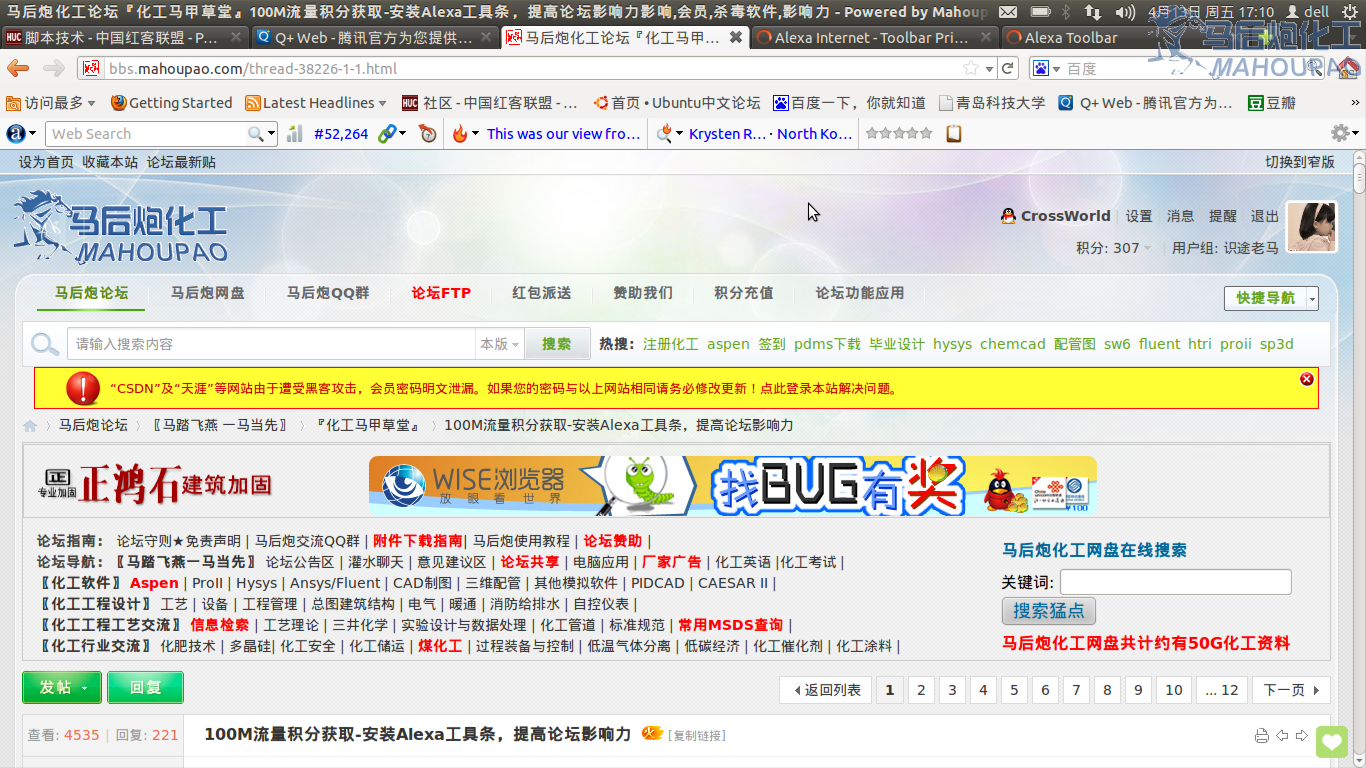Open the home page via house icon
The height and width of the screenshot is (768, 1366).
point(1348,68)
